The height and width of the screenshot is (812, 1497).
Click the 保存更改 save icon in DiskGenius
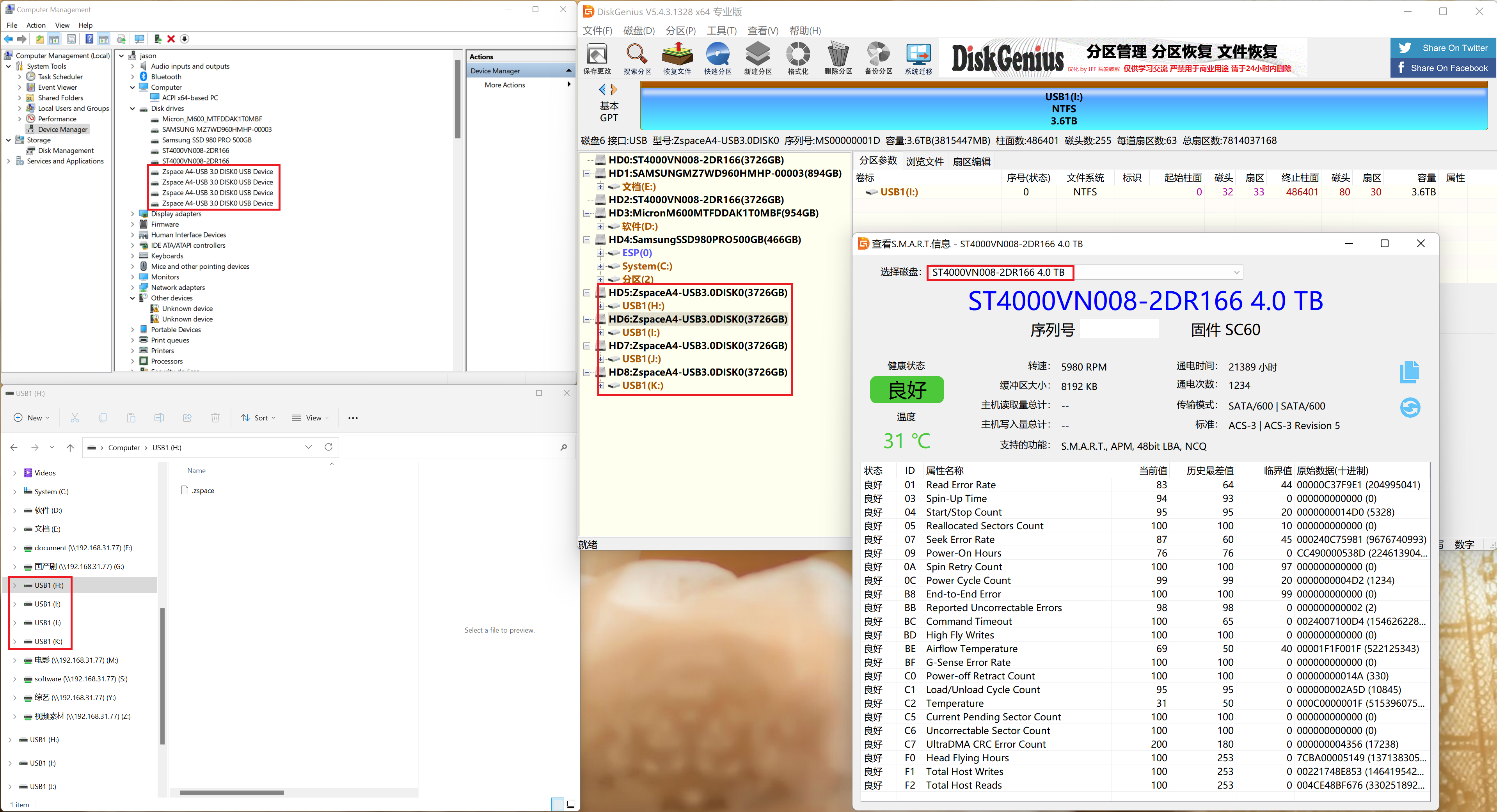point(597,59)
